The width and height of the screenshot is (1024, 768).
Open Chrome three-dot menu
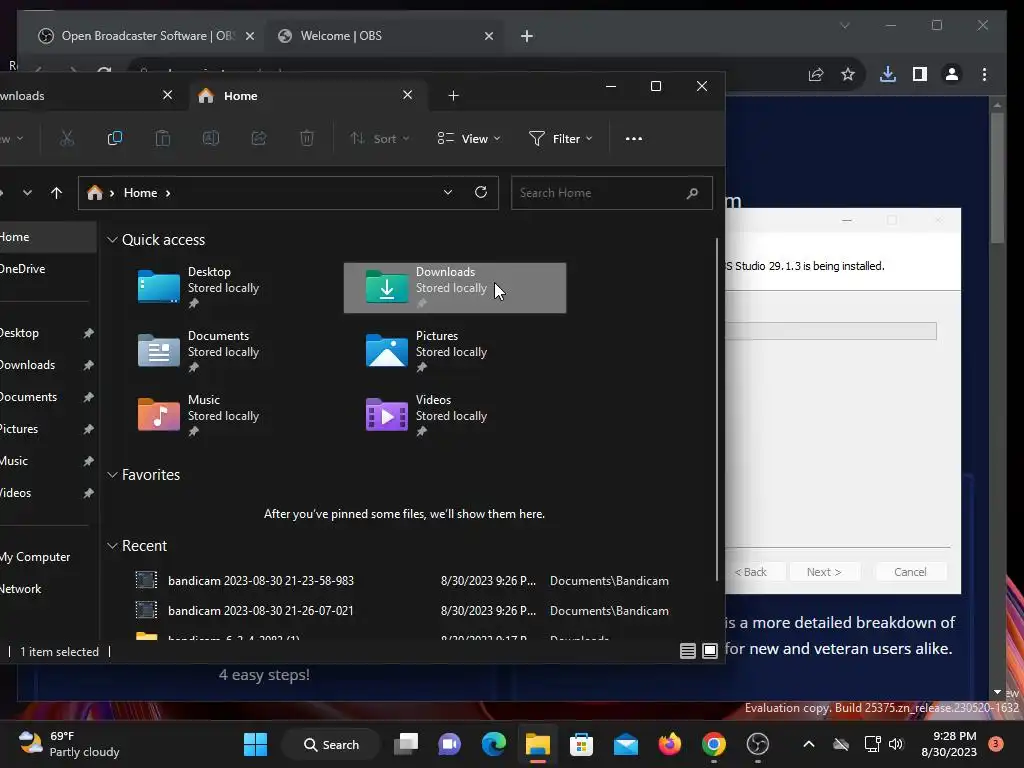tap(984, 74)
